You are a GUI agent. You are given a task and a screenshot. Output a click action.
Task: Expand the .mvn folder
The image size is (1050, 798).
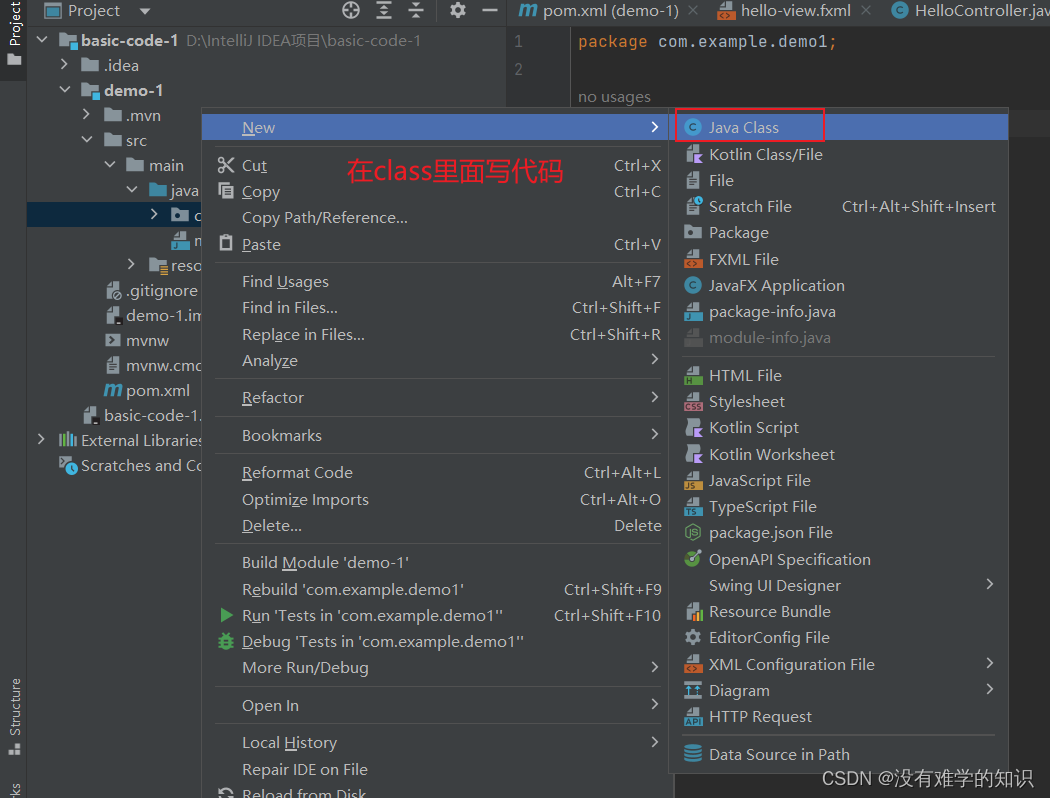pos(86,114)
